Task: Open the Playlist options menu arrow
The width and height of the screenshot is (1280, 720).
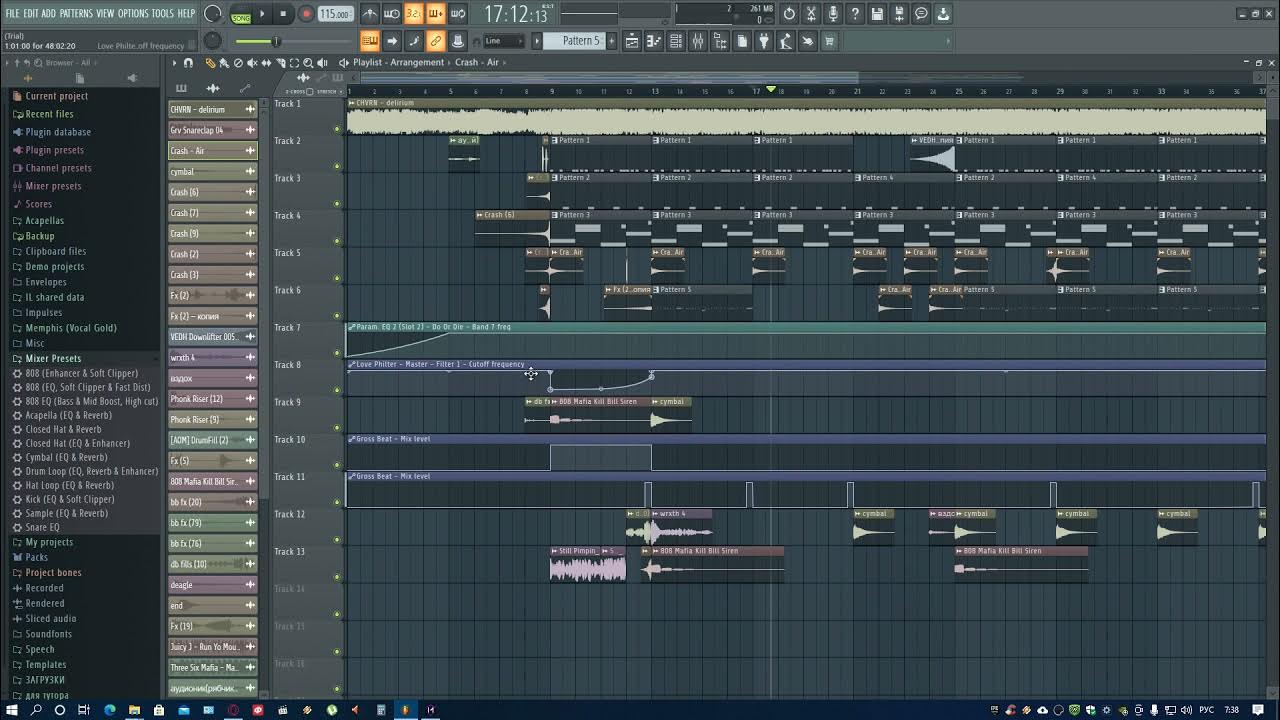Action: 174,62
